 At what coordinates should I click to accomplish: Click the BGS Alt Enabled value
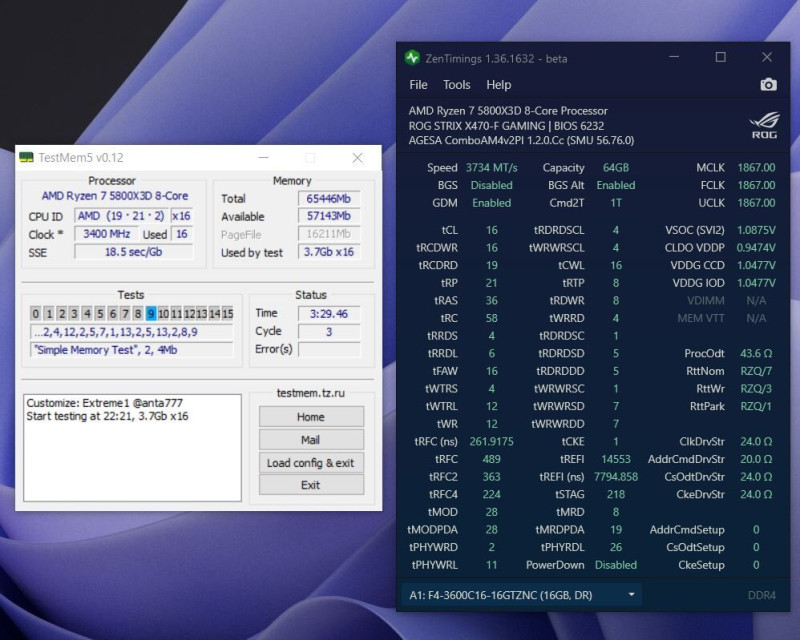(616, 185)
